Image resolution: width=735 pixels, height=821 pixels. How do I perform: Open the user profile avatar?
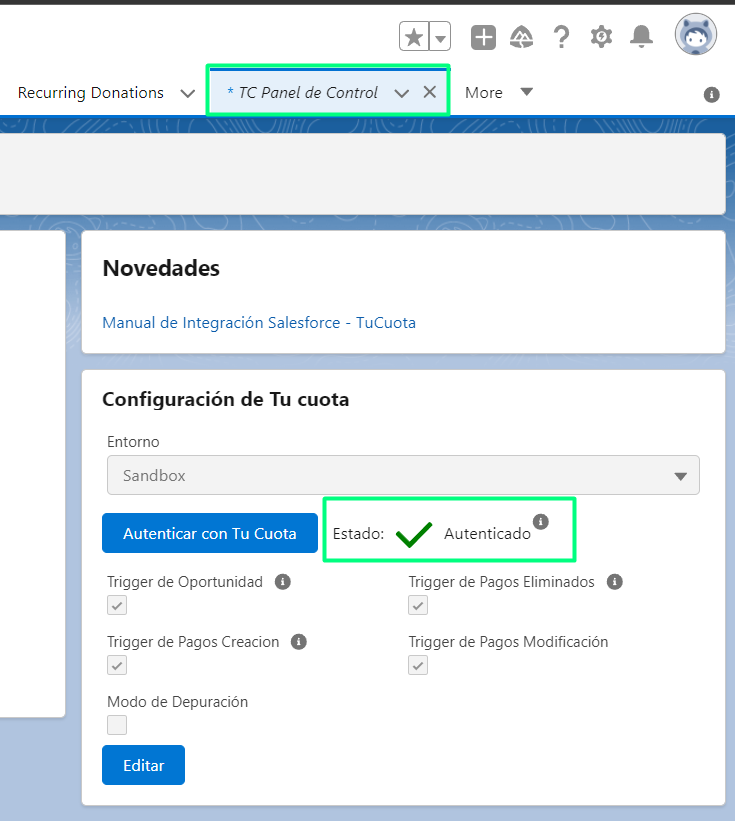pos(696,35)
